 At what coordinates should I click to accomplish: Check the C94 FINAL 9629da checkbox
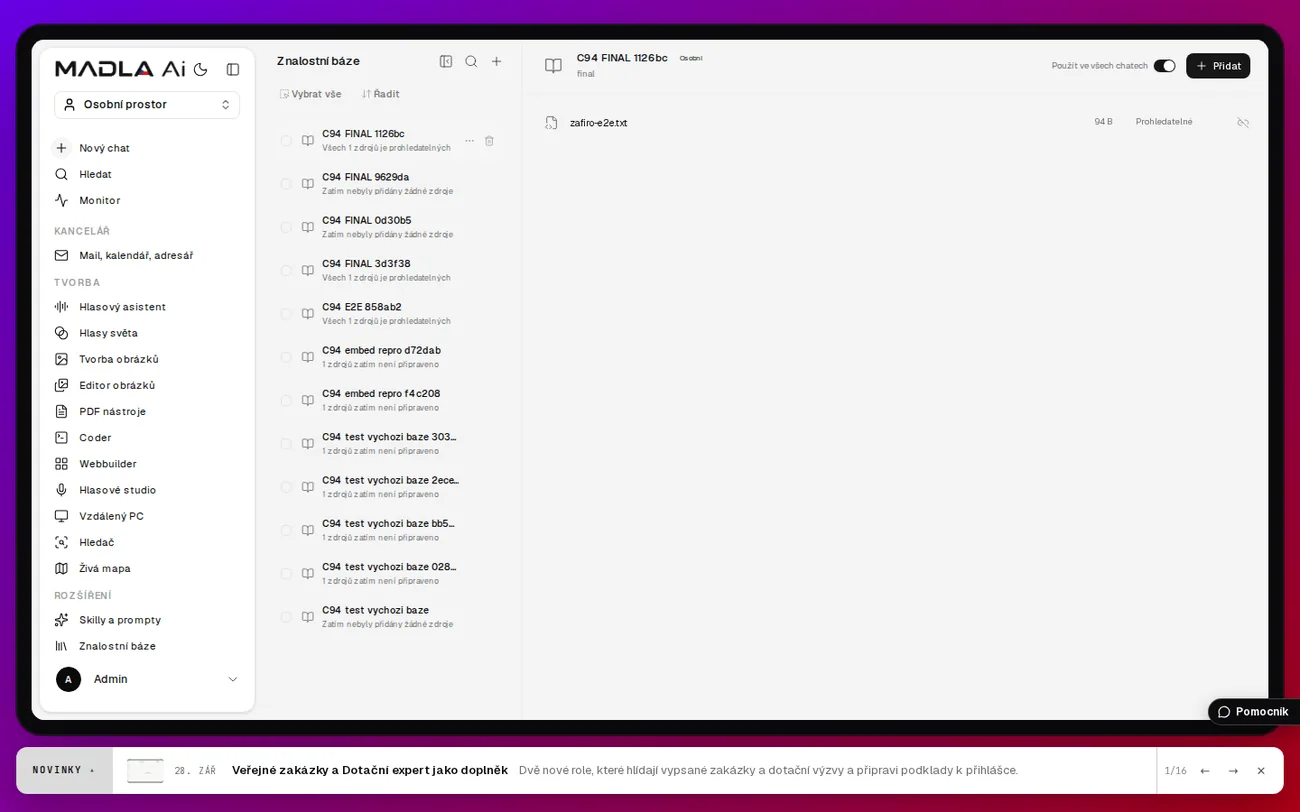[x=286, y=184]
